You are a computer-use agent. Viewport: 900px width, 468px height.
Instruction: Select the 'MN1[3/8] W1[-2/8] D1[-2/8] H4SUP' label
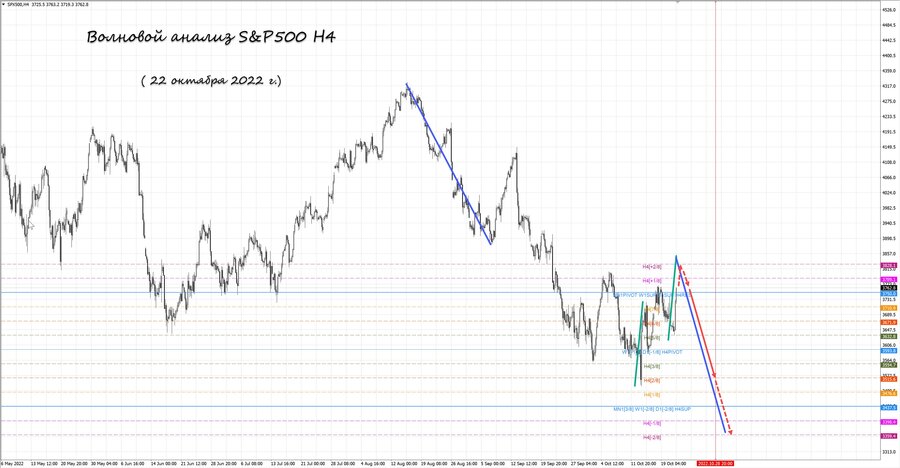pos(652,409)
